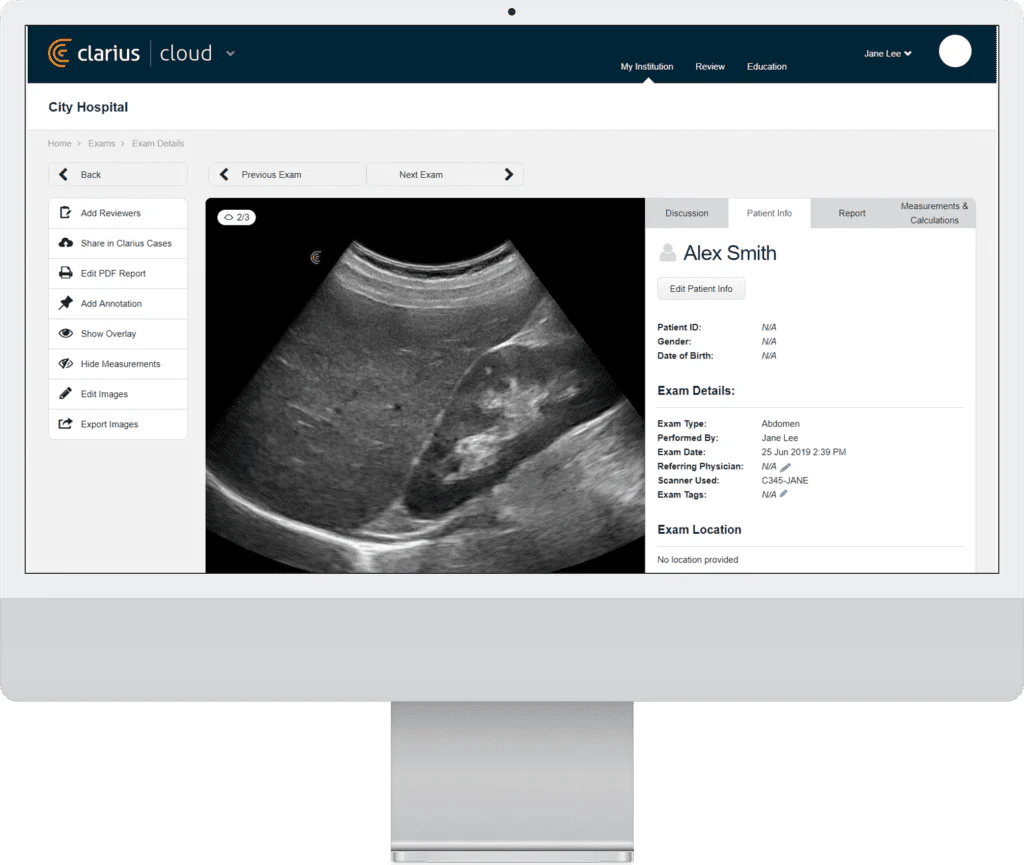Click the ultrasound image in the viewer
The width and height of the screenshot is (1024, 865).
pyautogui.click(x=425, y=400)
